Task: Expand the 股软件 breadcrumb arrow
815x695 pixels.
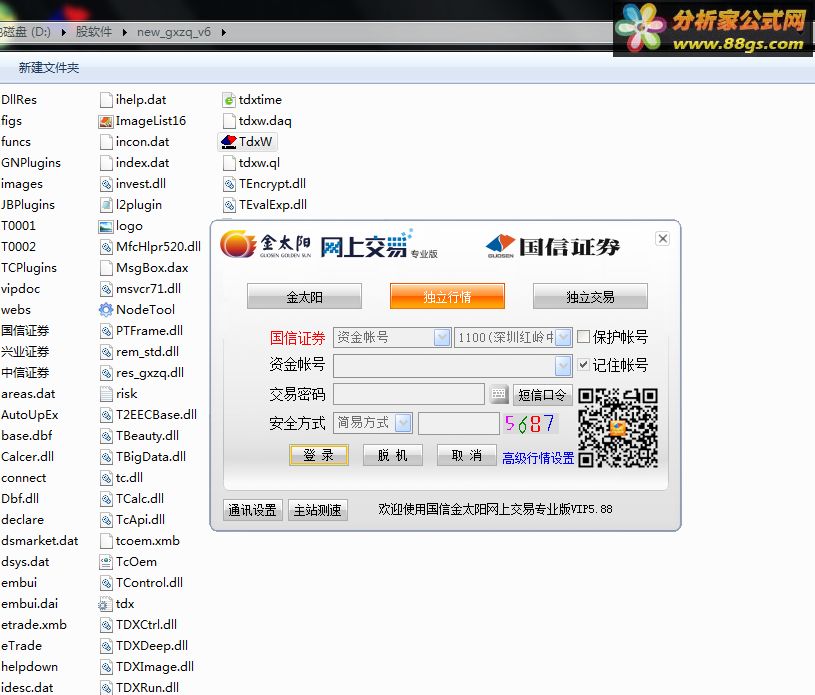Action: [x=125, y=32]
